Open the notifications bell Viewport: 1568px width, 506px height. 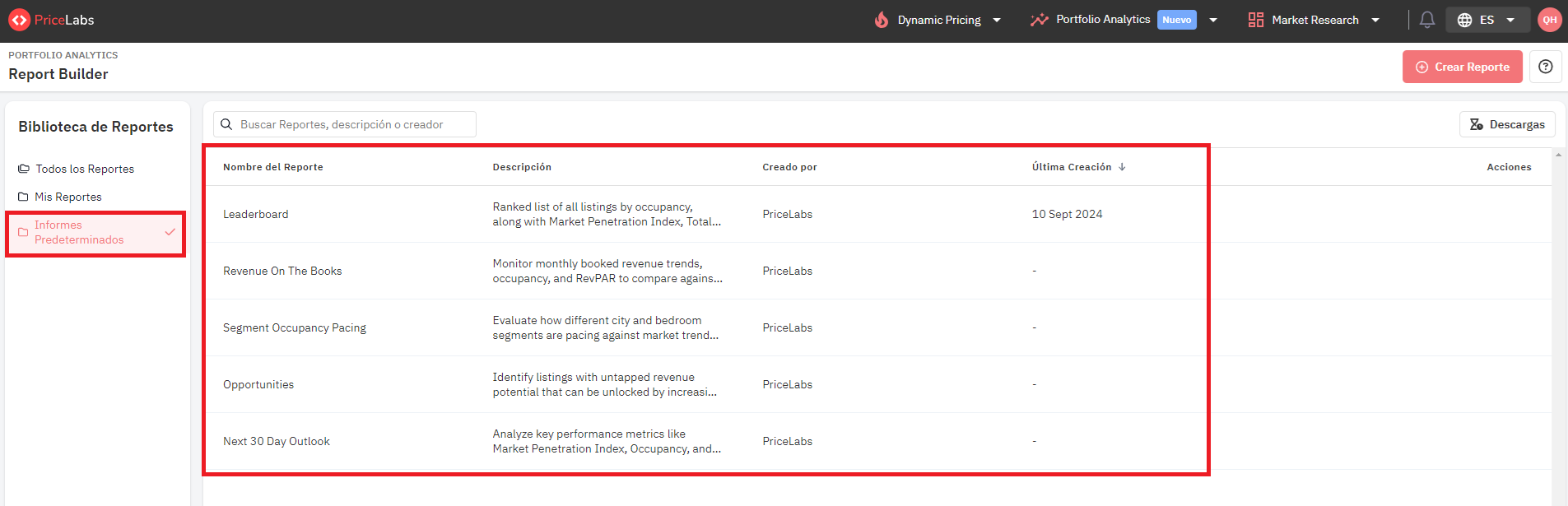pos(1427,20)
